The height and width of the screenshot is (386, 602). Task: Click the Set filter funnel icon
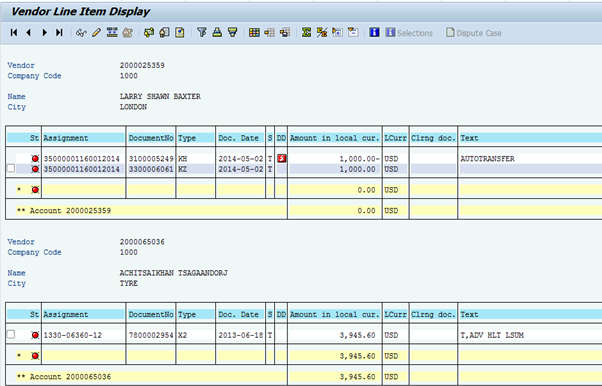click(202, 33)
